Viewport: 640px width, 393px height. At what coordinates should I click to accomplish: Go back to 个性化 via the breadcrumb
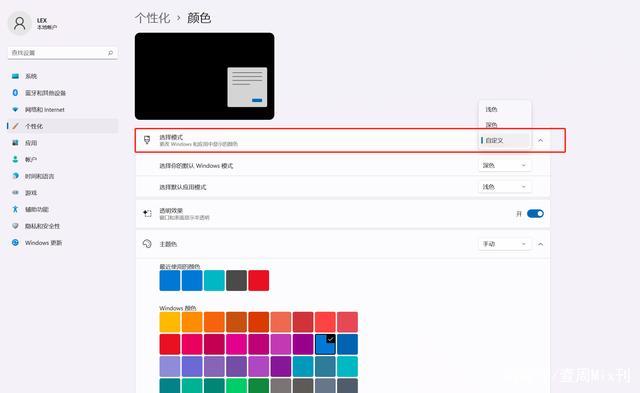click(x=152, y=18)
